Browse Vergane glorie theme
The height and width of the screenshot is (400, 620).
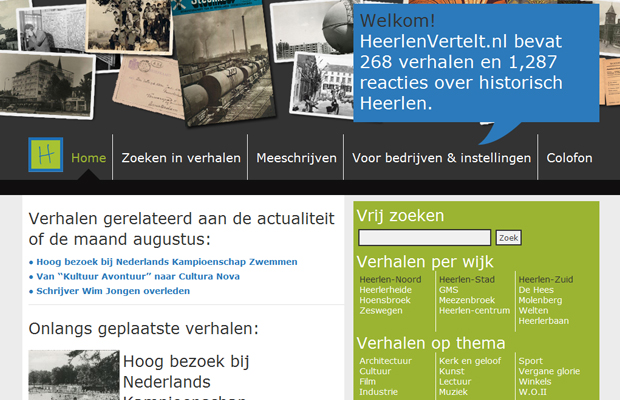click(x=549, y=372)
